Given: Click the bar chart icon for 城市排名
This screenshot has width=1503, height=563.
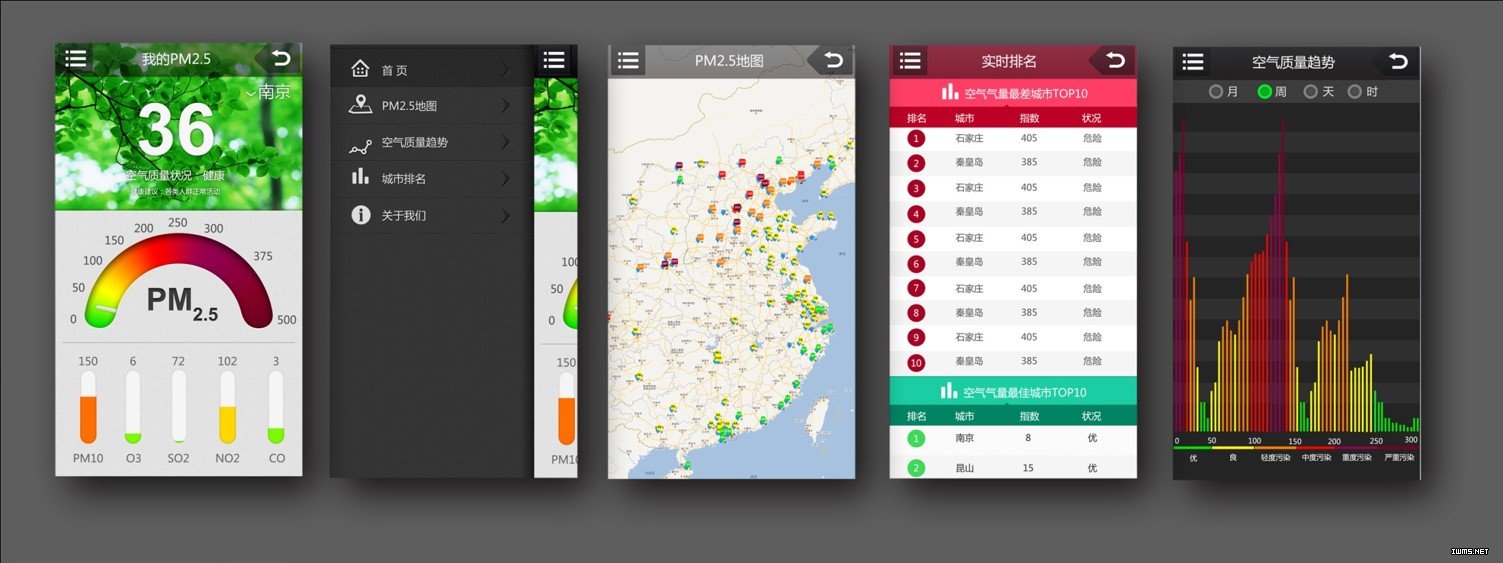Looking at the screenshot, I should 360,177.
